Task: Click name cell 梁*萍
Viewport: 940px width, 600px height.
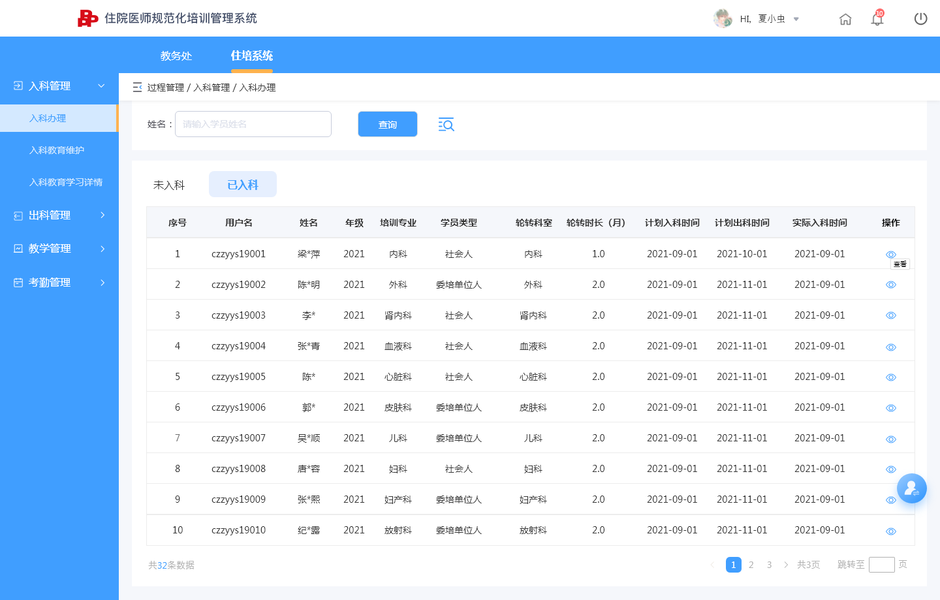Action: (309, 254)
